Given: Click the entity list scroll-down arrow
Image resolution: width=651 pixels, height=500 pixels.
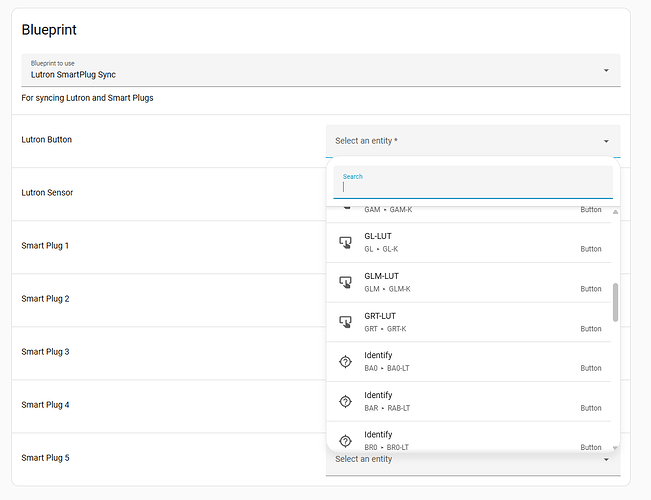Looking at the screenshot, I should click(x=615, y=448).
